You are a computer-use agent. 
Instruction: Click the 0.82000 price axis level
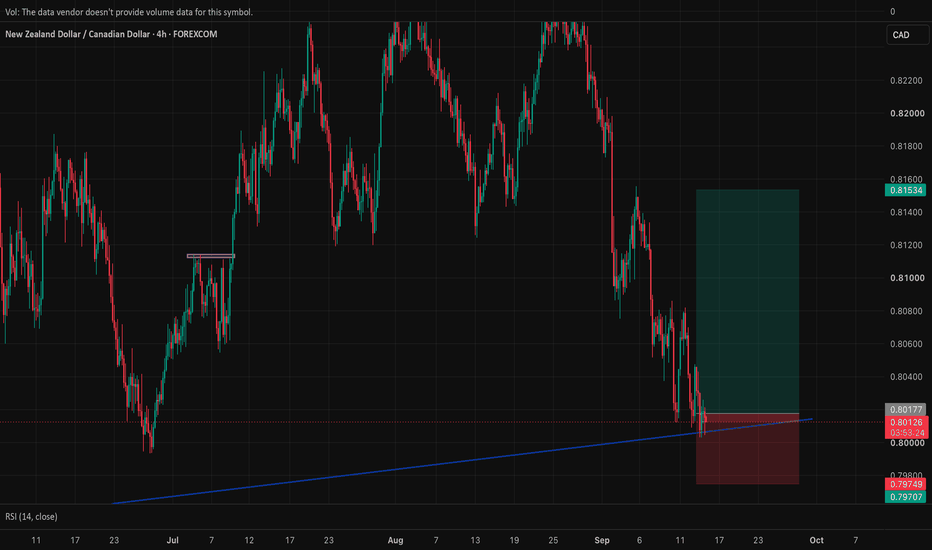tap(907, 114)
